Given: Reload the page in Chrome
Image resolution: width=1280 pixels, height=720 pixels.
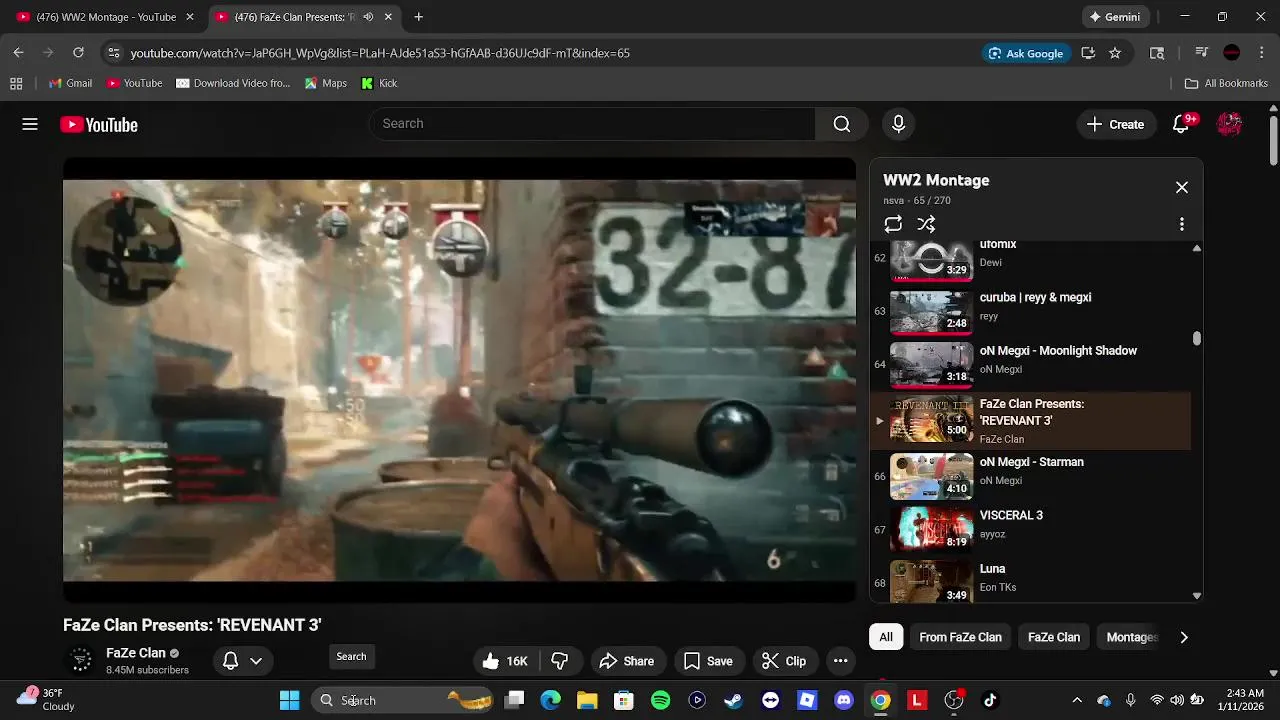Looking at the screenshot, I should (78, 53).
